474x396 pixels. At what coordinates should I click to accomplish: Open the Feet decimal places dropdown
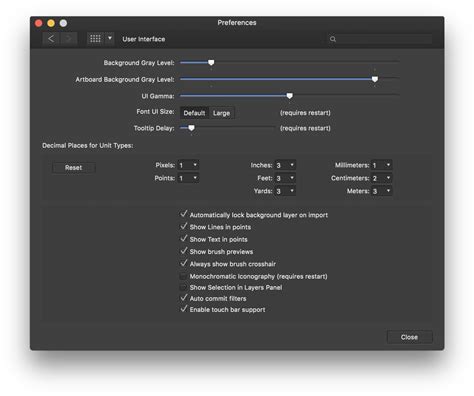[x=285, y=178]
